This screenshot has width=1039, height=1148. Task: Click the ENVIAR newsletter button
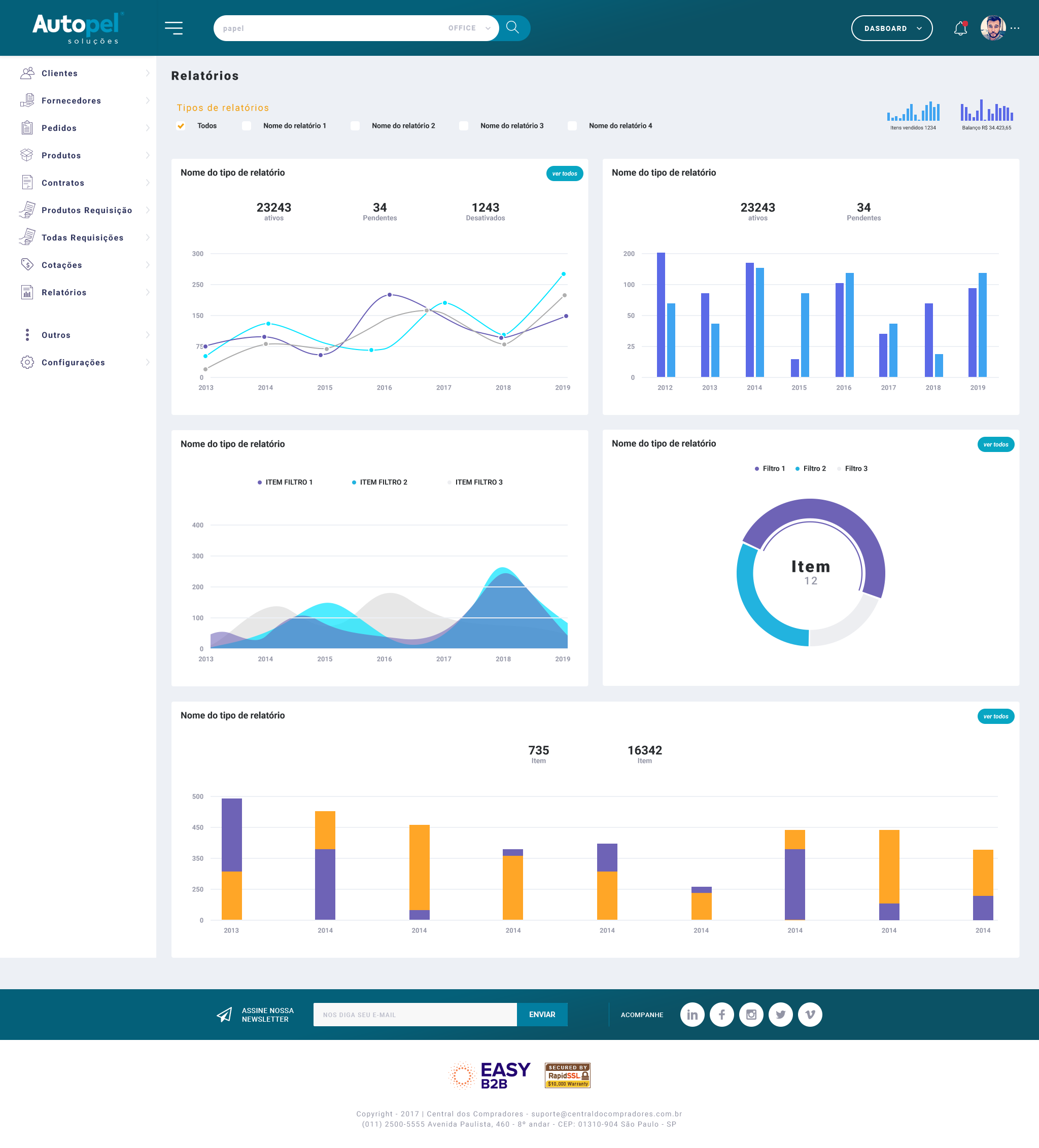pos(542,1014)
